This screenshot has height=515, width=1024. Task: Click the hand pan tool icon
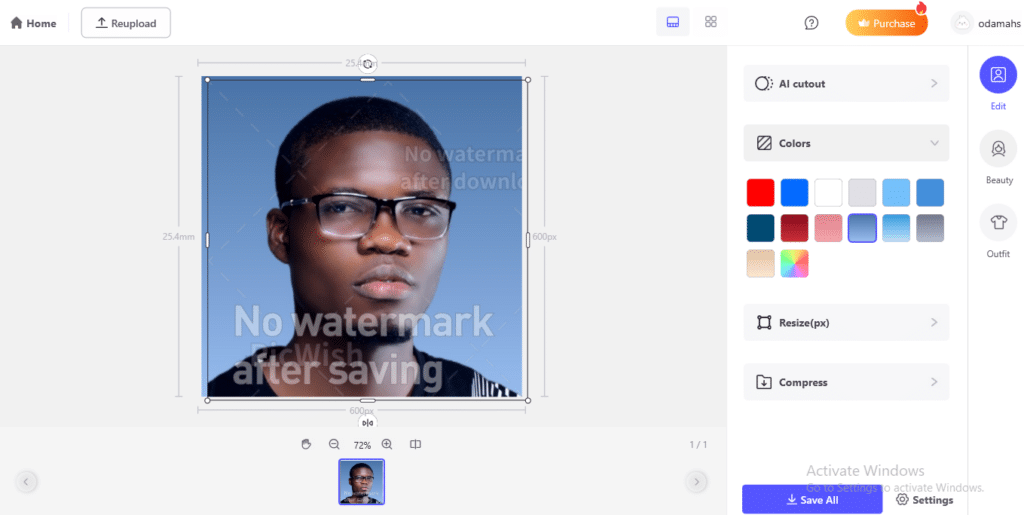pyautogui.click(x=306, y=444)
